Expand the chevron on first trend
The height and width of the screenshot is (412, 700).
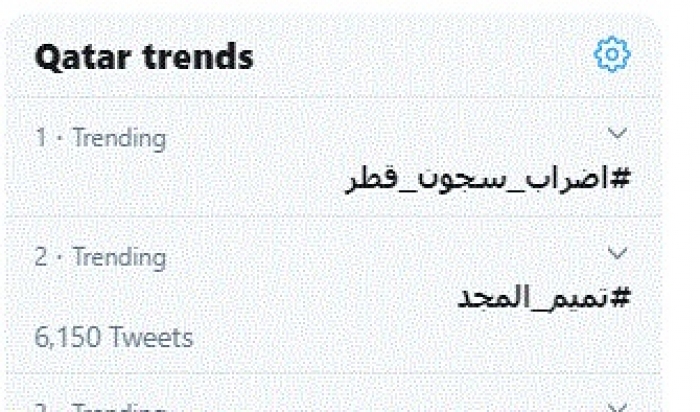coord(619,133)
